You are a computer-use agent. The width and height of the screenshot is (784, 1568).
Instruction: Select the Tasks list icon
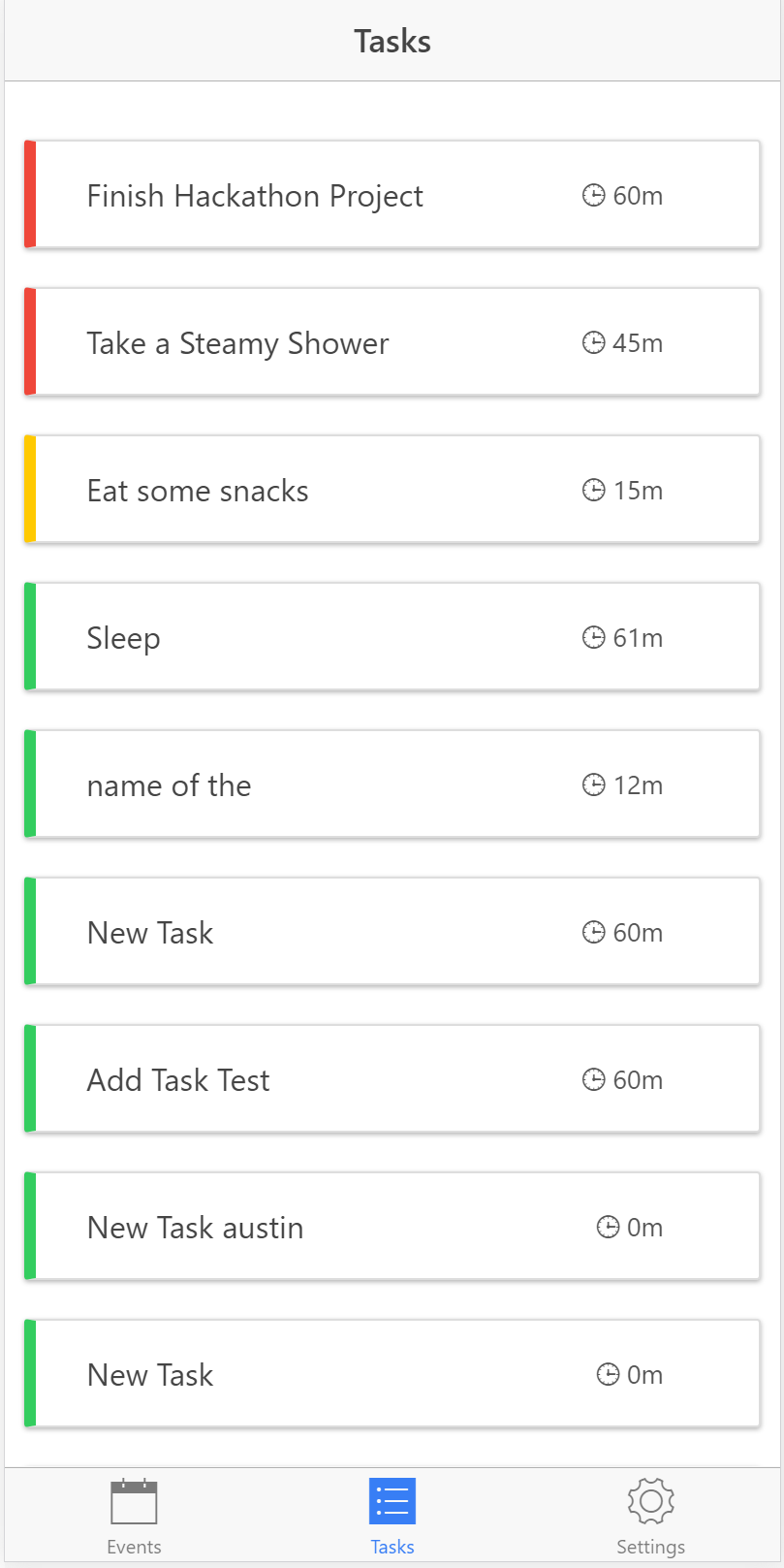point(392,1501)
